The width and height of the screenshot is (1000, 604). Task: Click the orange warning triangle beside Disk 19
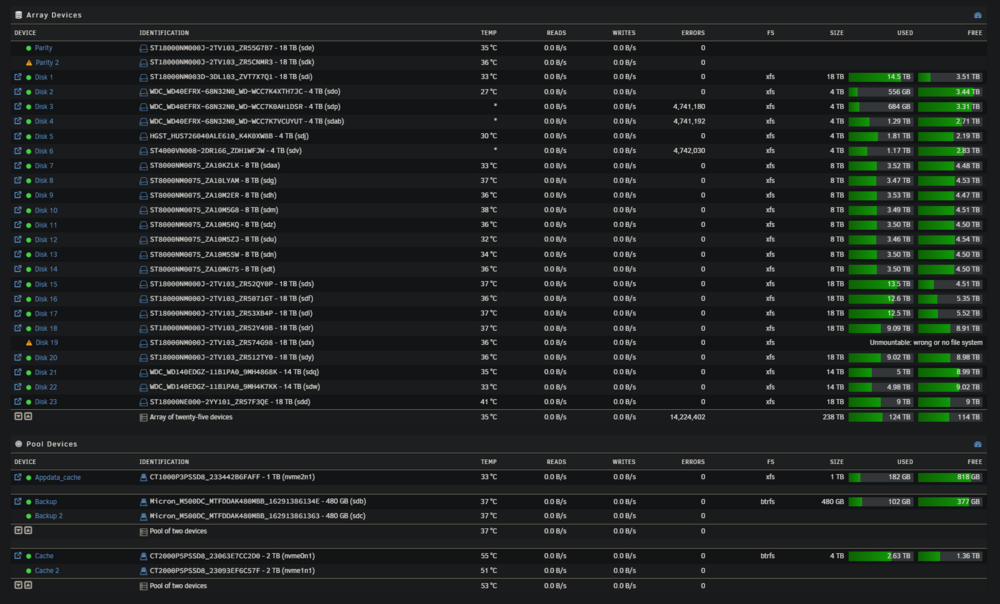click(x=29, y=343)
